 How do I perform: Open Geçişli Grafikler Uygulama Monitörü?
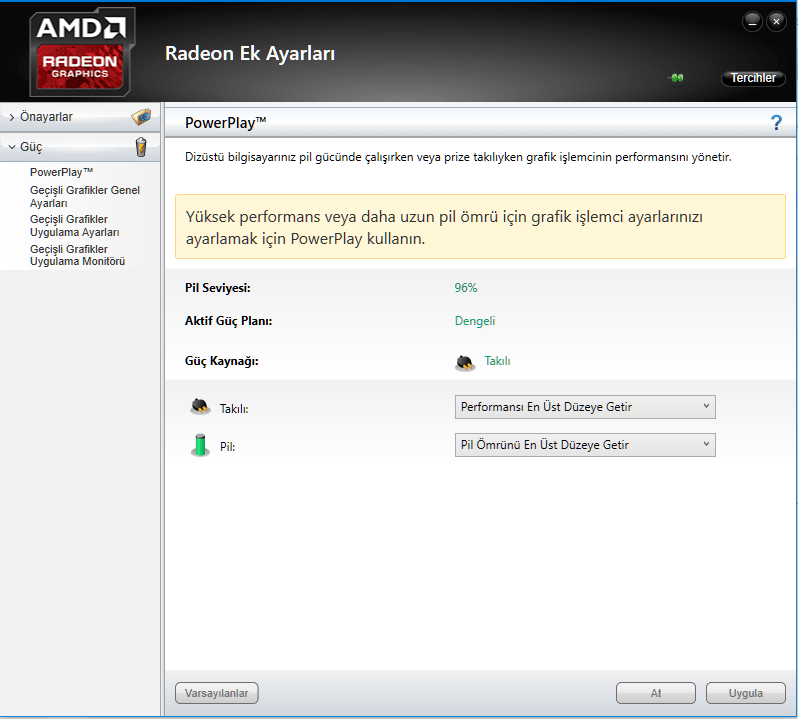pos(77,255)
